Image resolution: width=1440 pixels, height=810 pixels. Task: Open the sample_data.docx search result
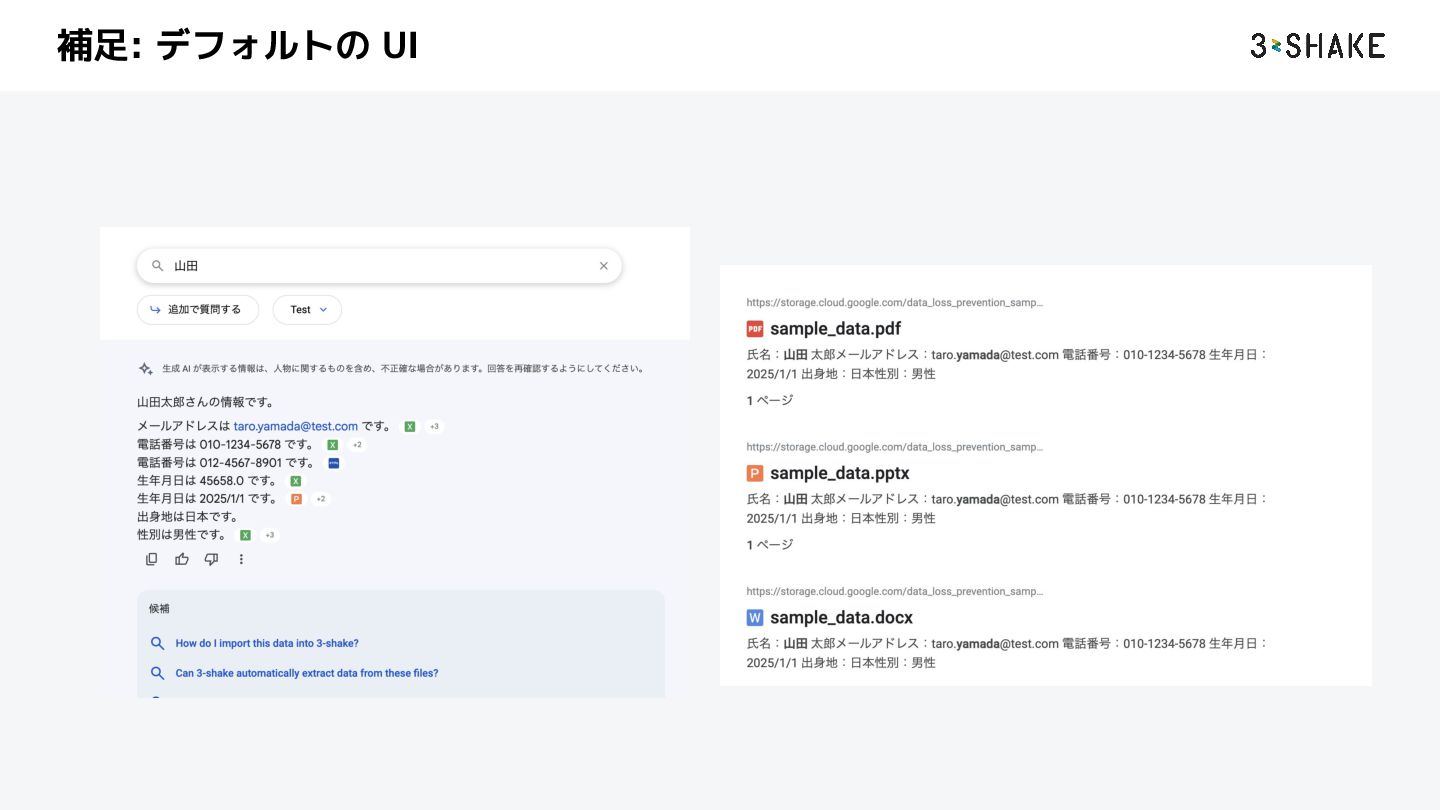pyautogui.click(x=841, y=618)
